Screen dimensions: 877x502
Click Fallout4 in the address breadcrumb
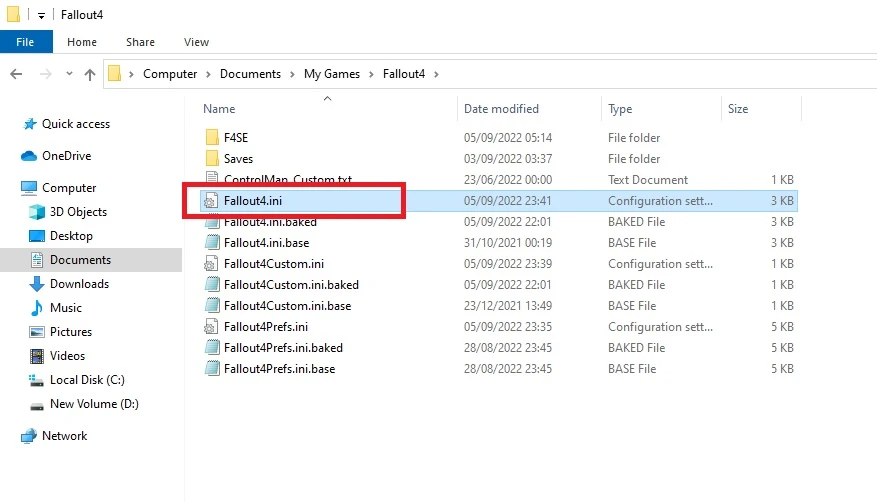[x=404, y=74]
